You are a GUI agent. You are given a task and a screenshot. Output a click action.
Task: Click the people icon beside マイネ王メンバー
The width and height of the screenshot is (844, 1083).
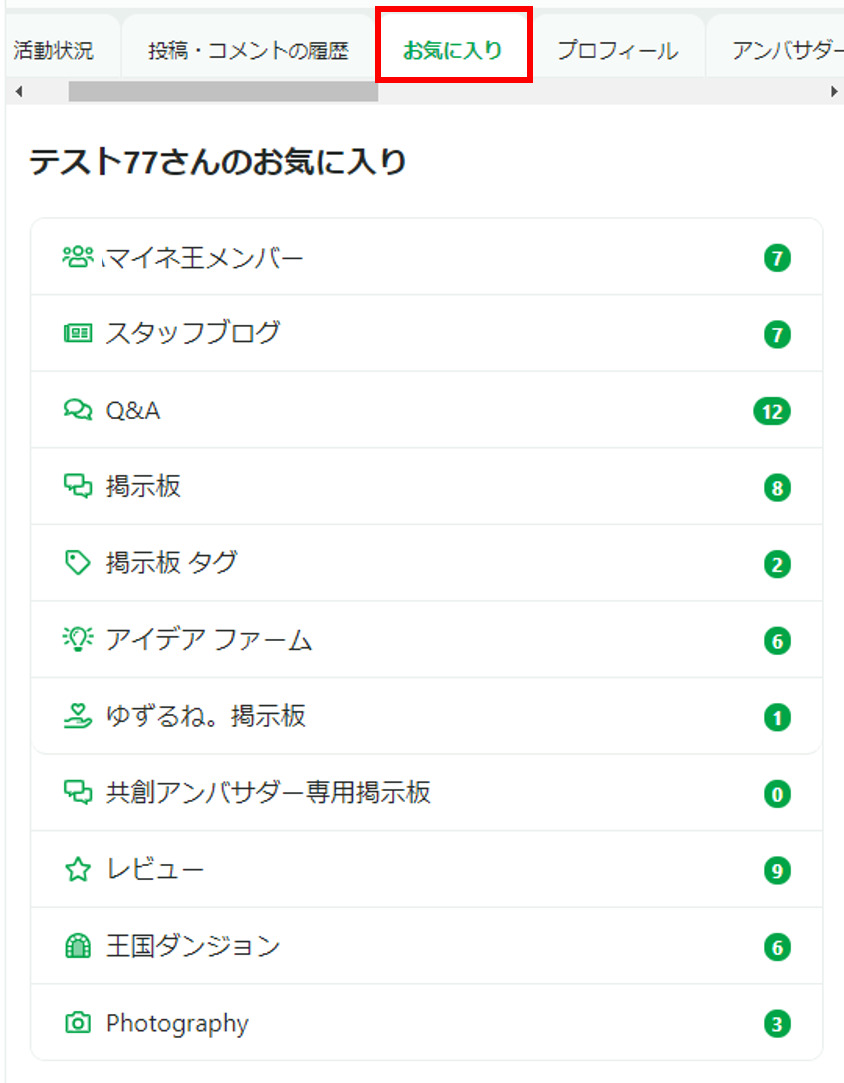(77, 257)
